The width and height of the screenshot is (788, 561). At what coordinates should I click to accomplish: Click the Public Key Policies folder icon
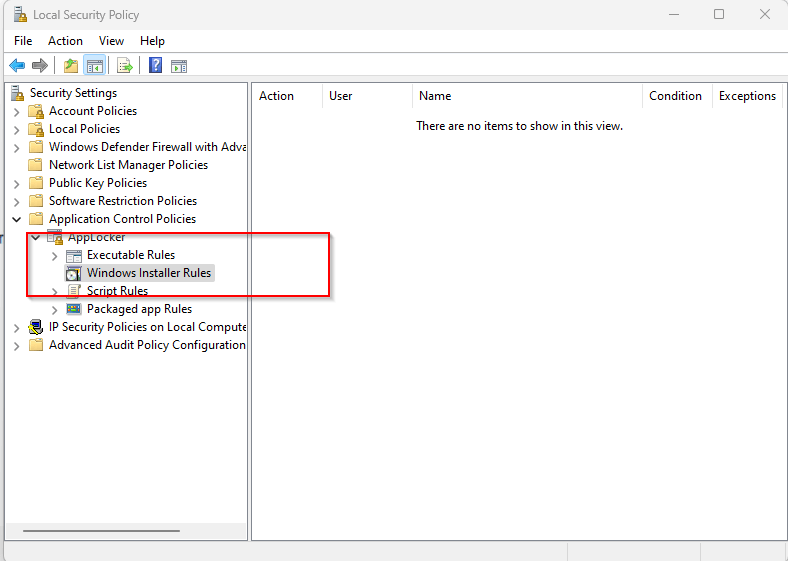36,183
